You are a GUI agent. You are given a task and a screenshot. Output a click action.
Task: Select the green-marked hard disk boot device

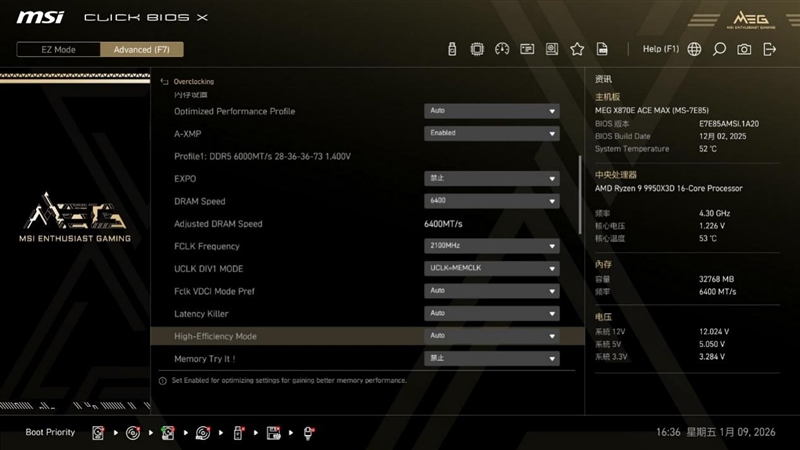pos(168,433)
